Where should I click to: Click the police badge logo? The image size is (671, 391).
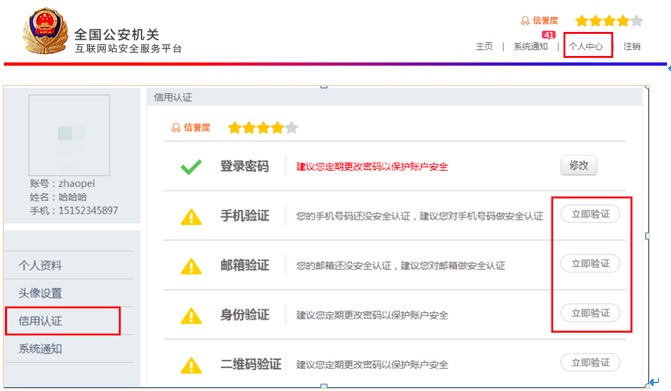pos(45,31)
